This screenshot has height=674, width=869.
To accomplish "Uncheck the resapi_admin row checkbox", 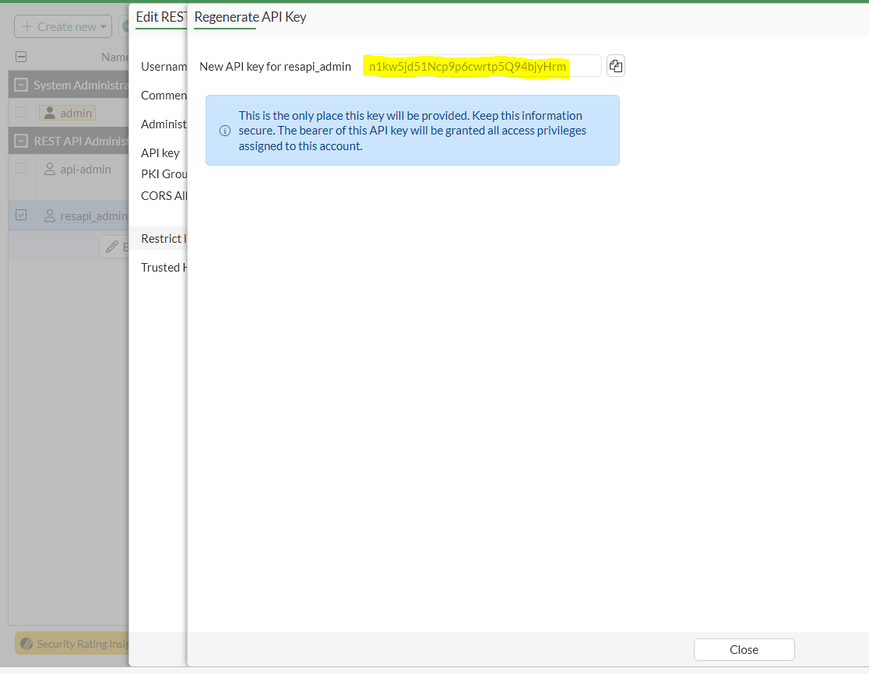I will tap(21, 215).
